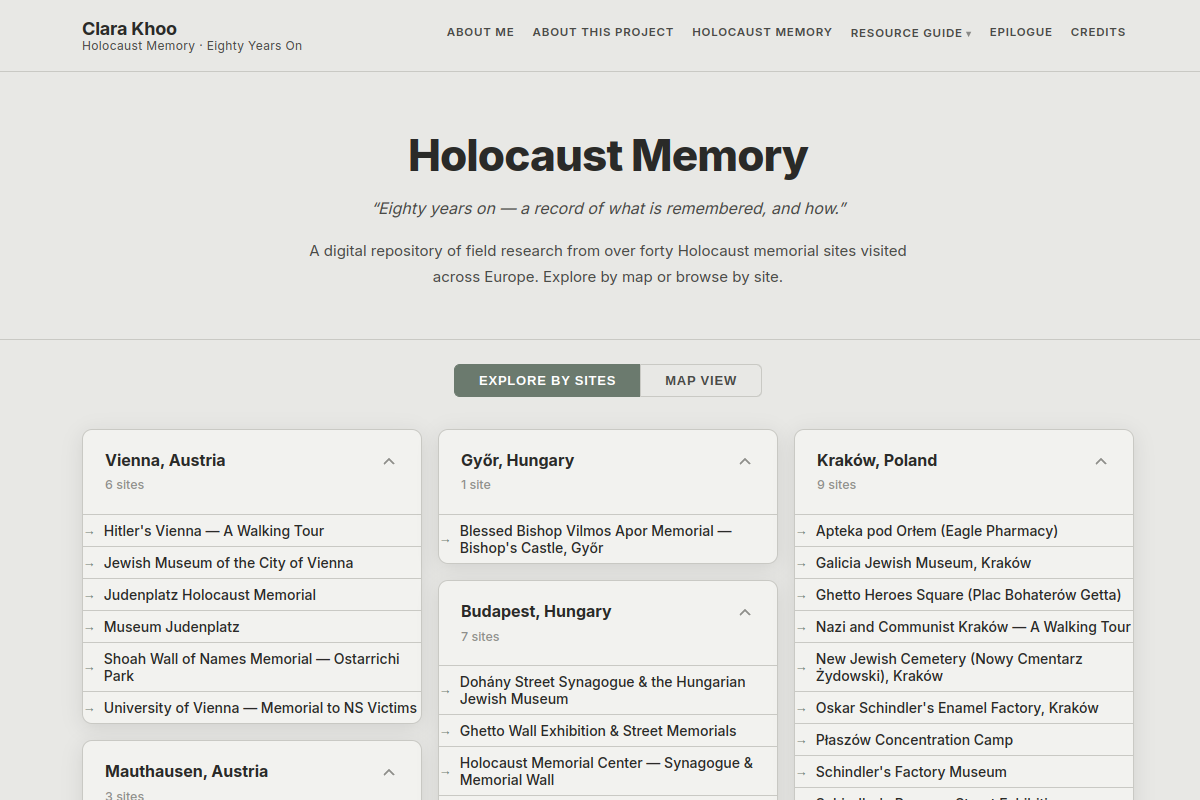Go to About Me page
Image resolution: width=1200 pixels, height=800 pixels.
coord(480,32)
